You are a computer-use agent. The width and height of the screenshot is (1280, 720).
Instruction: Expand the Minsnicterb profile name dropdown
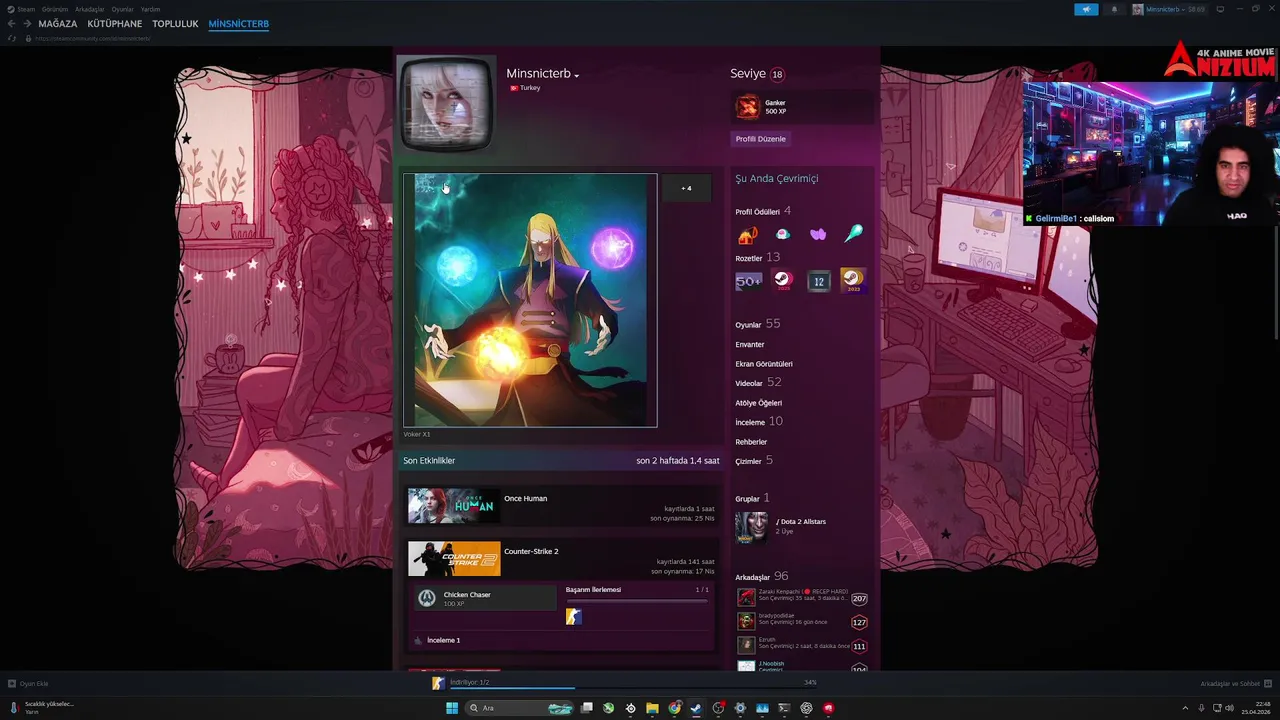[577, 75]
